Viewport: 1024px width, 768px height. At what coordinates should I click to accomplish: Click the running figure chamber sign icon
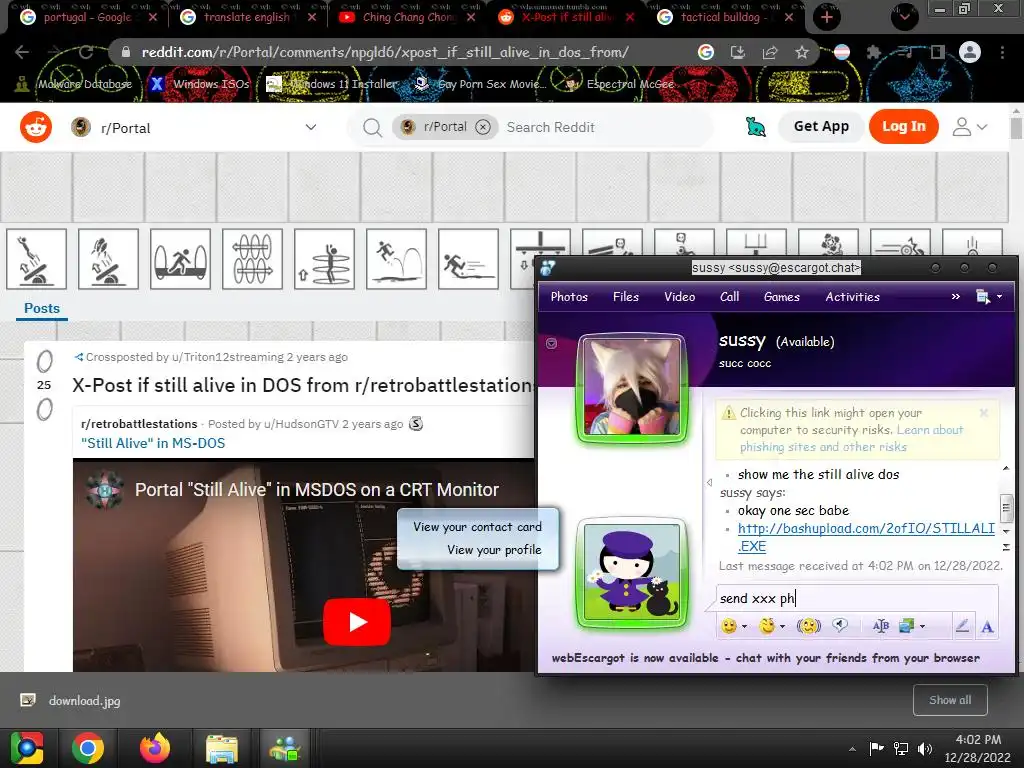point(468,259)
